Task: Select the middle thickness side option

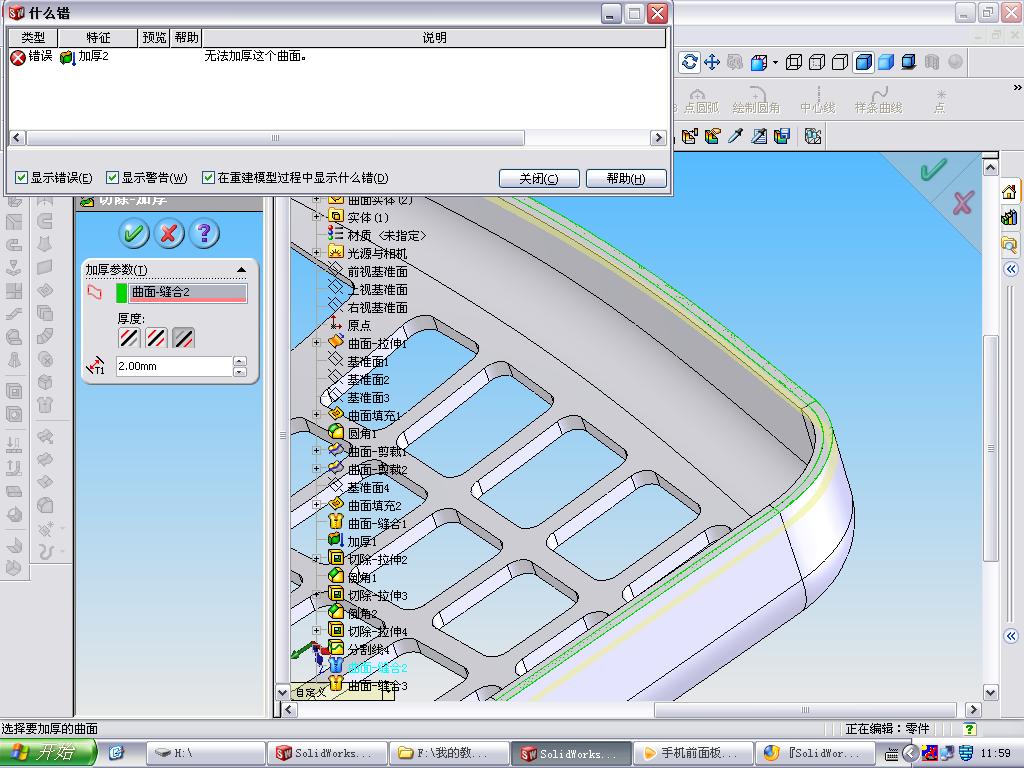Action: click(156, 338)
